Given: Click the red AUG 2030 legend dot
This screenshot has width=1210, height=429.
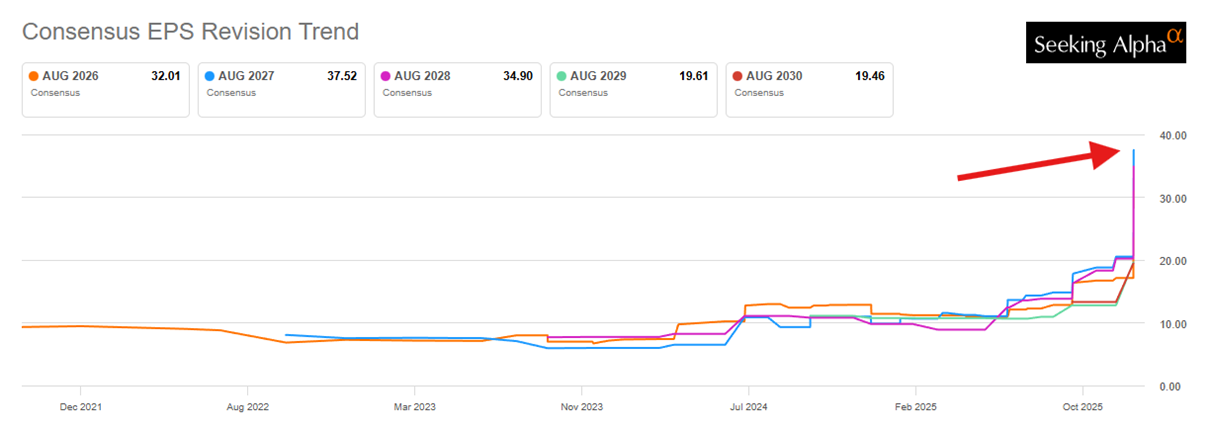Looking at the screenshot, I should point(738,76).
